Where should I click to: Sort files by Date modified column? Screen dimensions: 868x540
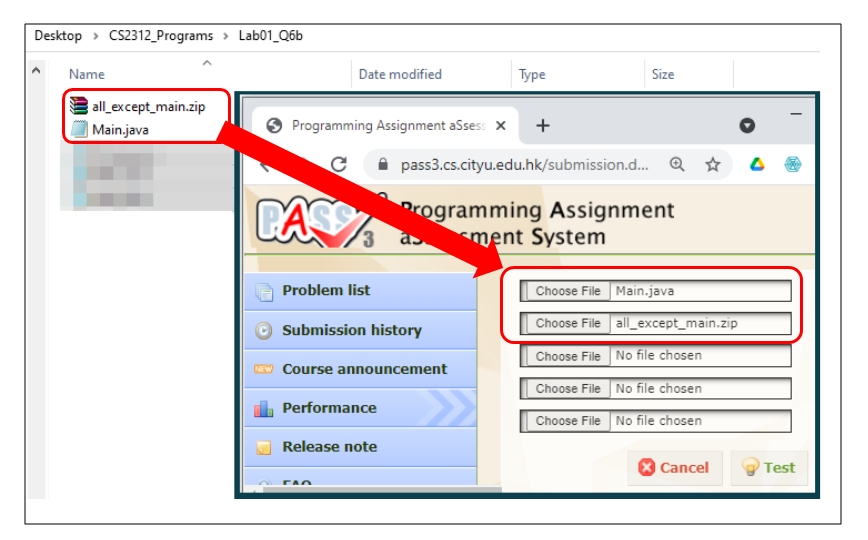pos(400,74)
